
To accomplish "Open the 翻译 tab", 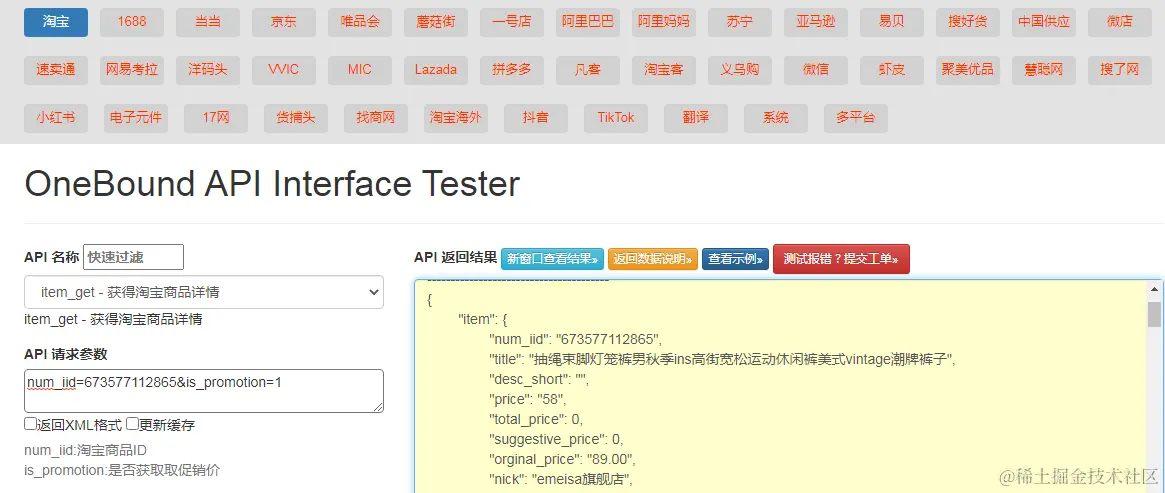I will [x=696, y=118].
